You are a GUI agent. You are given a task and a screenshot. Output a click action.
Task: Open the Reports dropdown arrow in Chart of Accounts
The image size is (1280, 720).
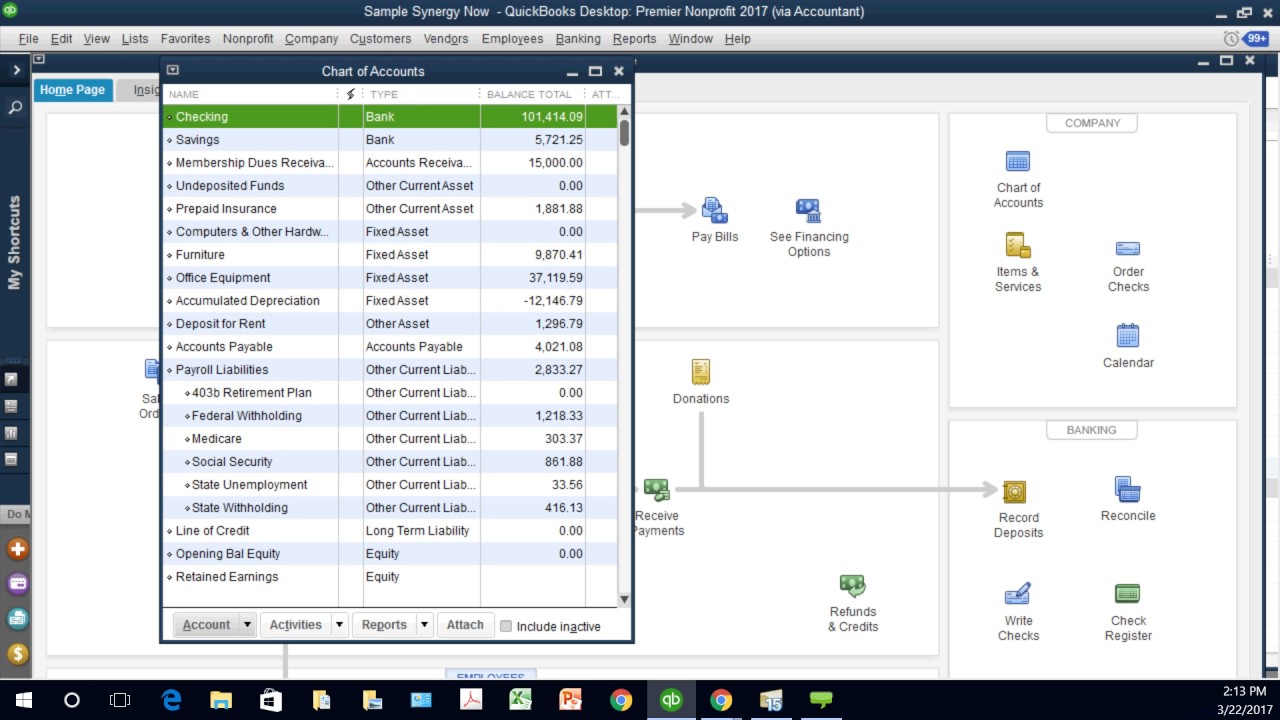pyautogui.click(x=424, y=625)
